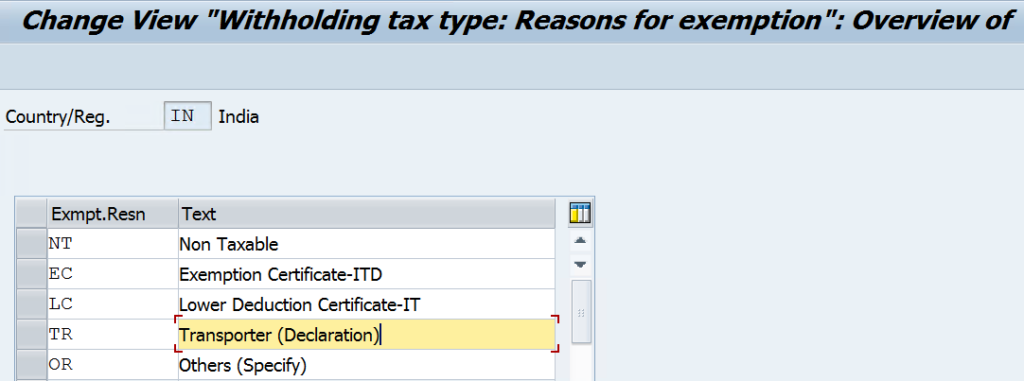Grab the table vertical scrollbar handle
This screenshot has height=381, width=1024.
coord(581,312)
